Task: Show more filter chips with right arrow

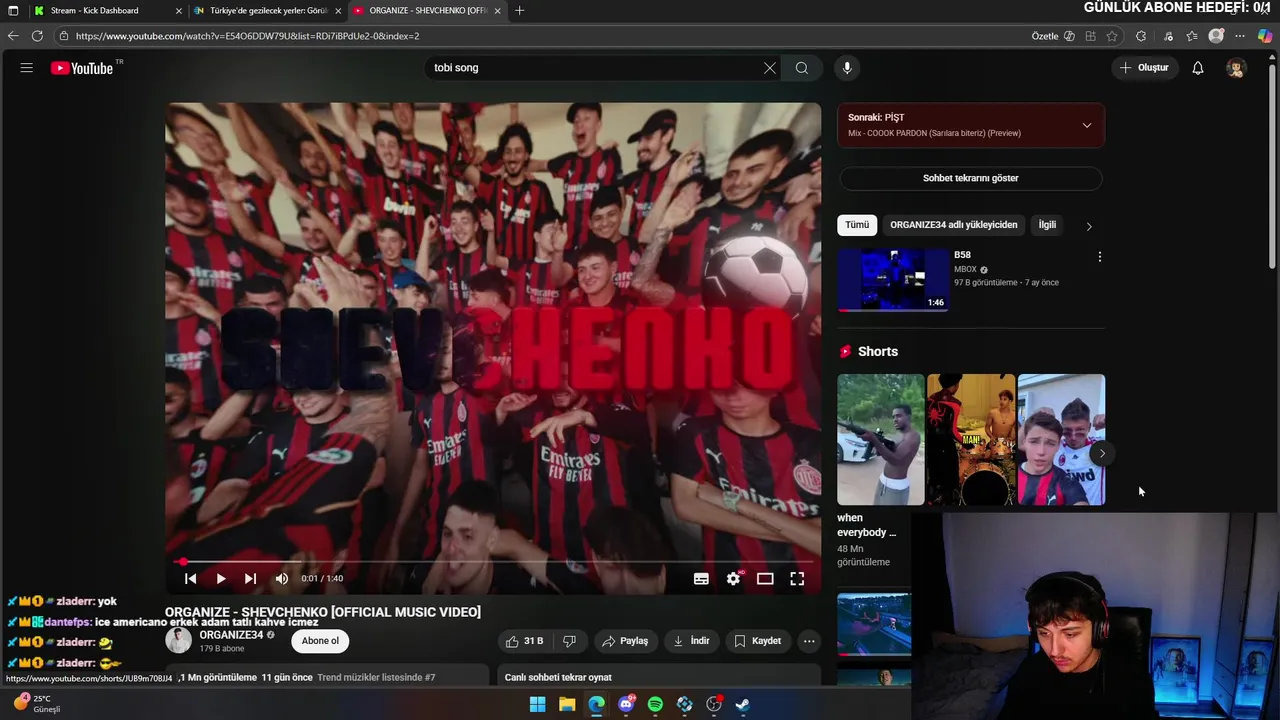Action: pyautogui.click(x=1089, y=226)
